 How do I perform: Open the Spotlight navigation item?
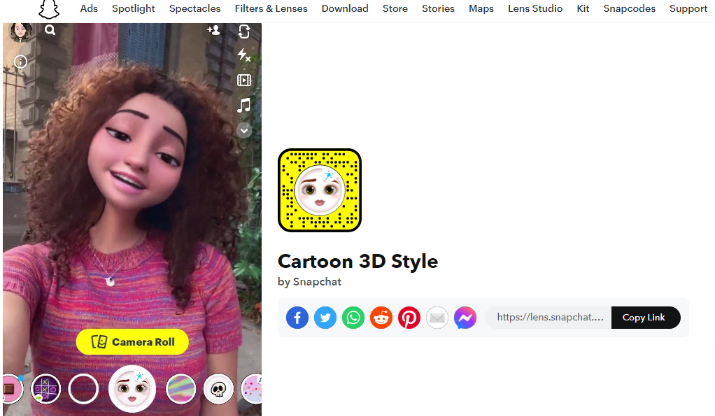133,9
